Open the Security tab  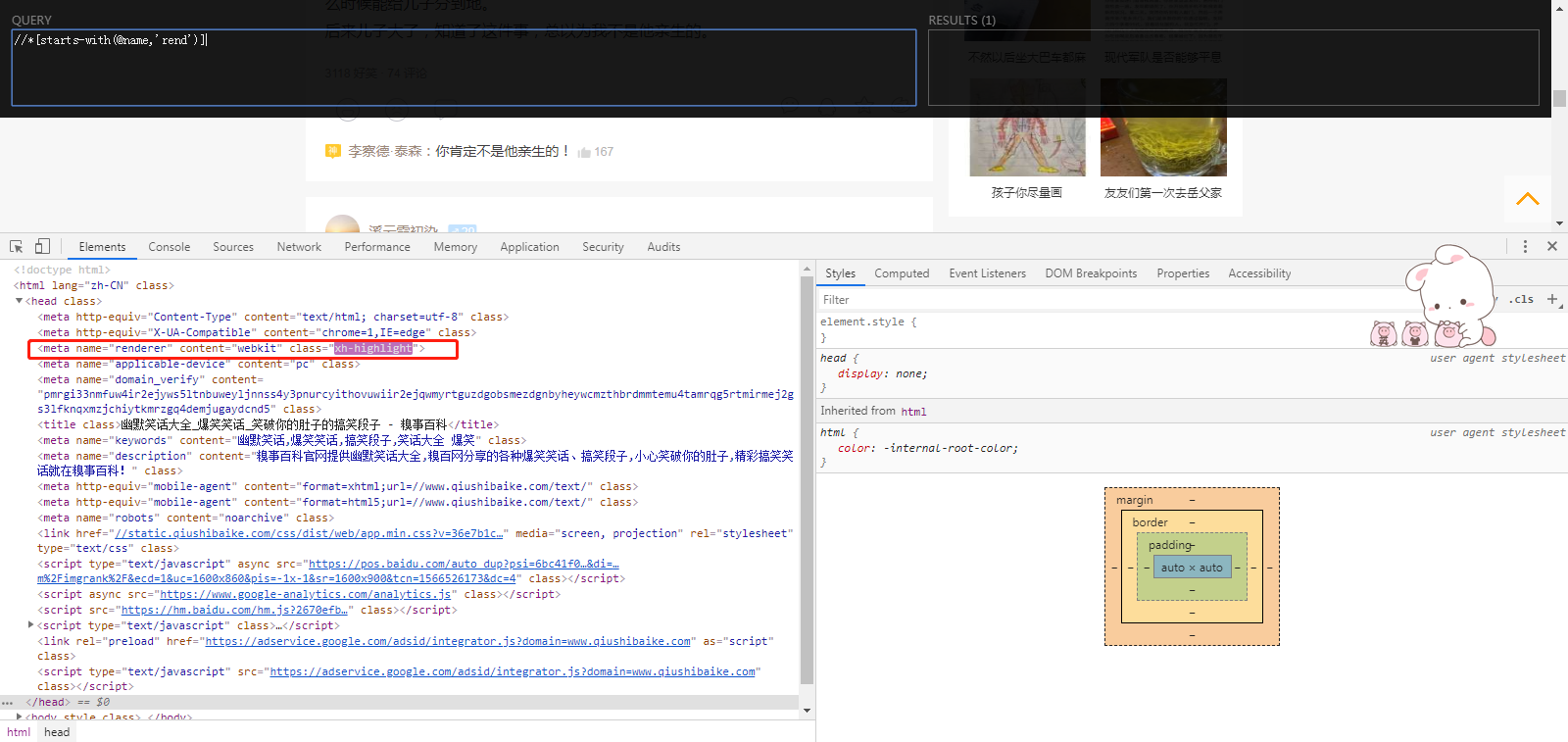tap(603, 247)
